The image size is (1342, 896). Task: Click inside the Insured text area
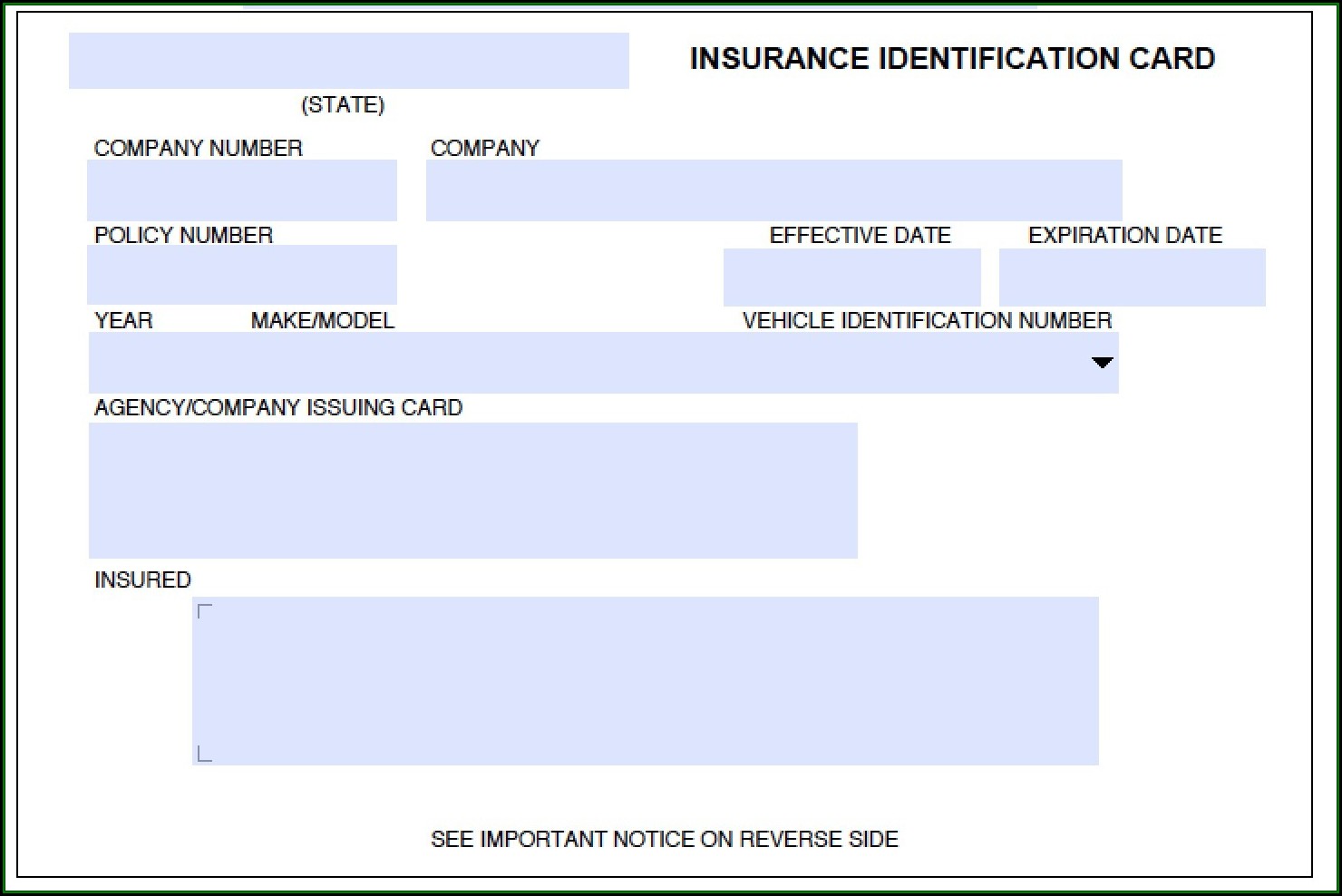point(645,680)
